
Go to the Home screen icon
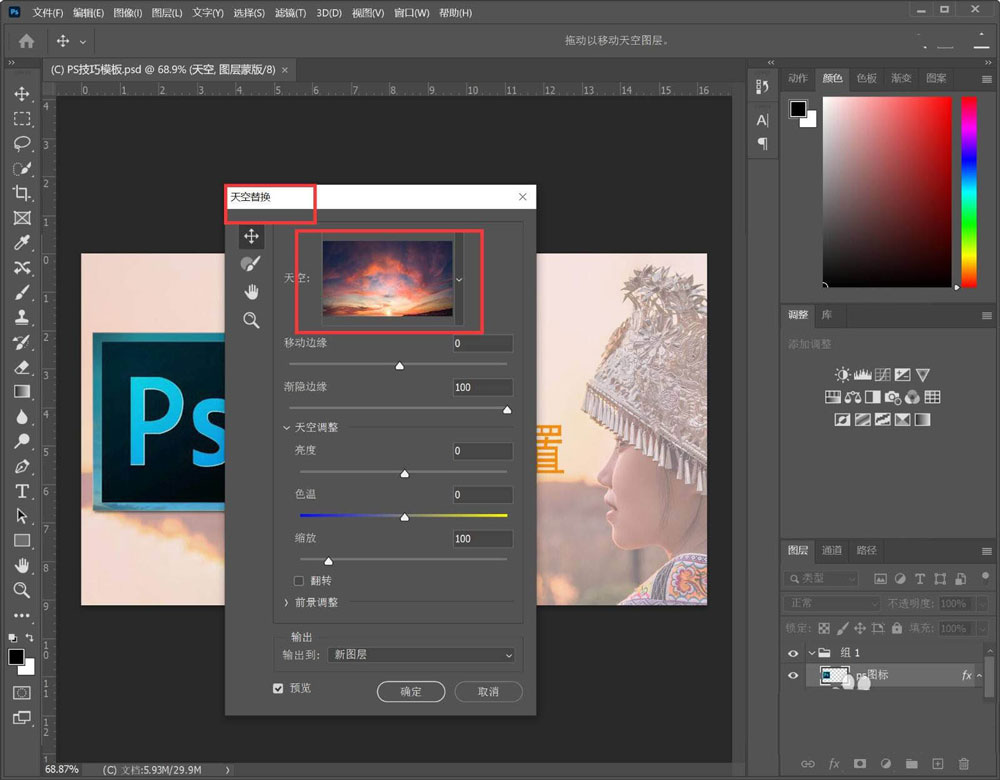[26, 41]
